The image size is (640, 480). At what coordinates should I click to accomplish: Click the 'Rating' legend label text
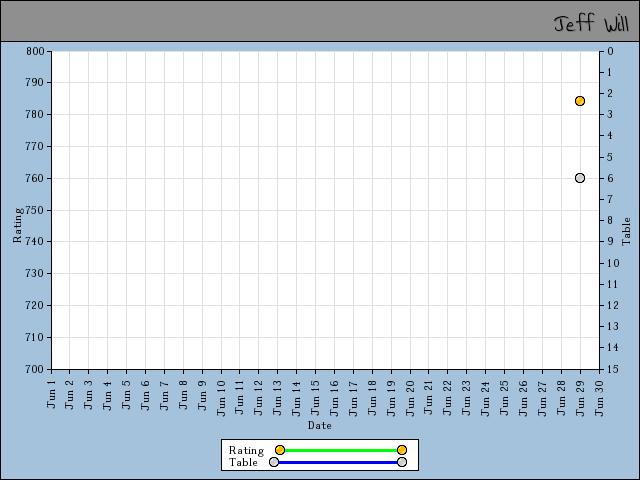click(246, 450)
